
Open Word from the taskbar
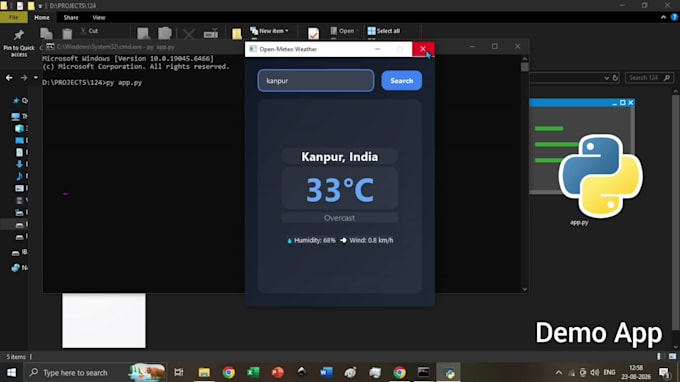click(326, 372)
